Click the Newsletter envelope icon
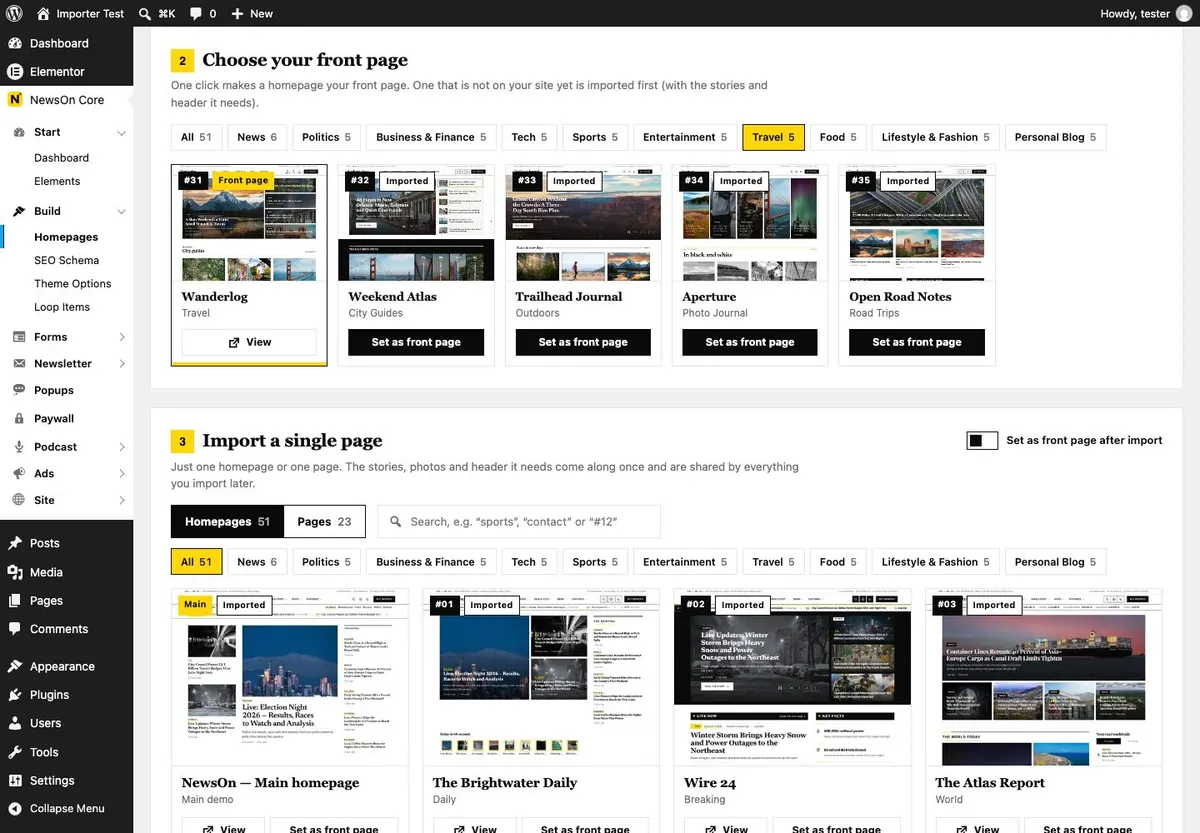1200x833 pixels. point(19,364)
